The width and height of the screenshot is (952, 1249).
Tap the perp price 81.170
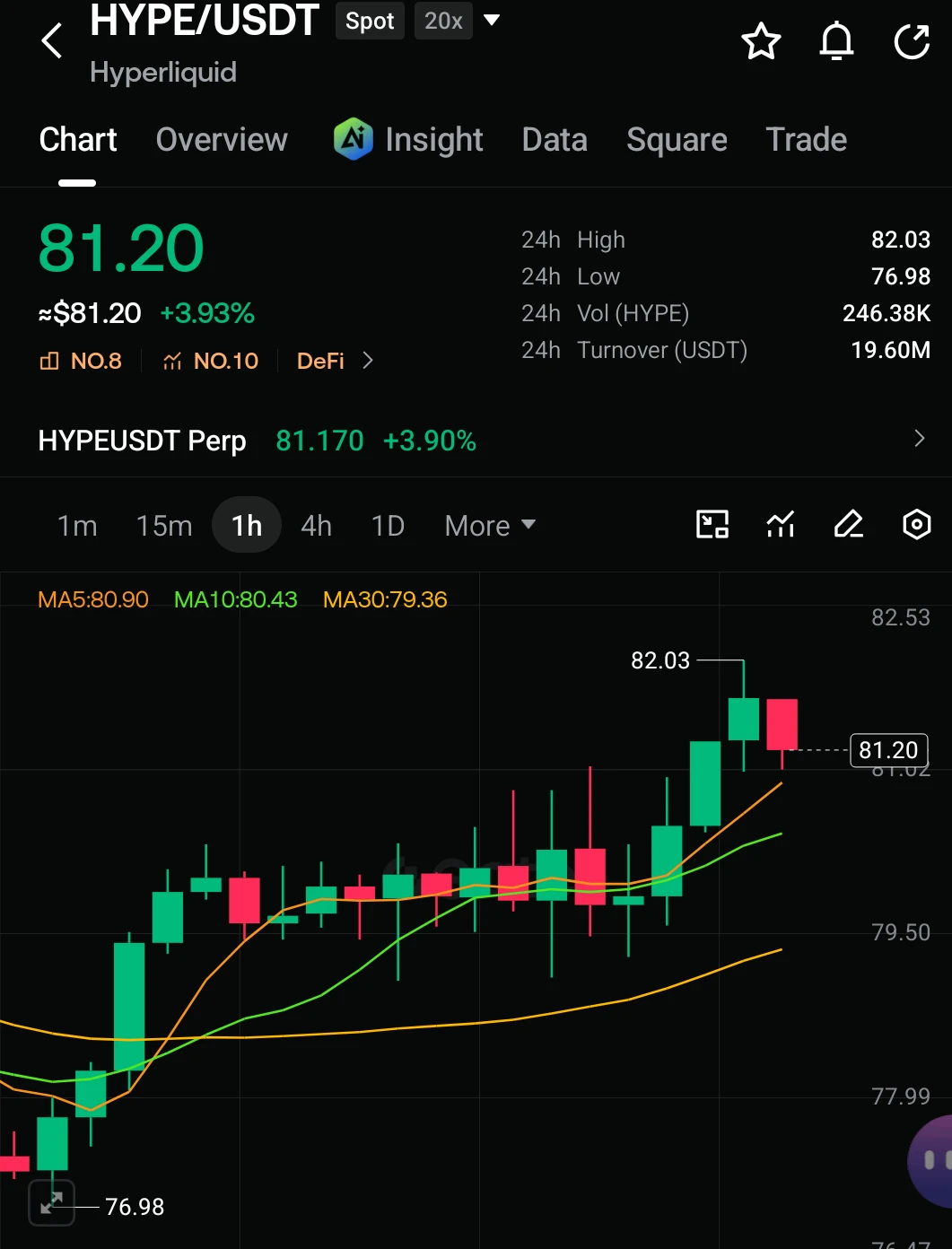pos(319,441)
